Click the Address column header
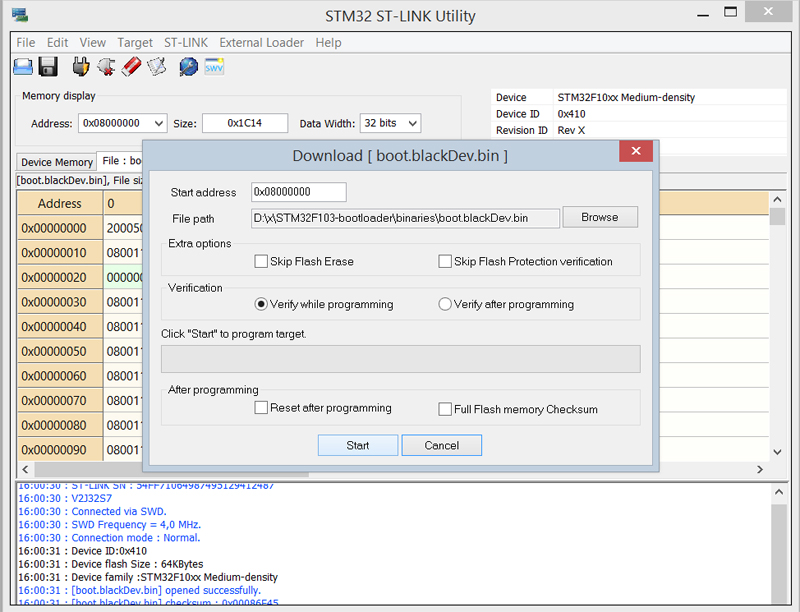 coord(60,203)
